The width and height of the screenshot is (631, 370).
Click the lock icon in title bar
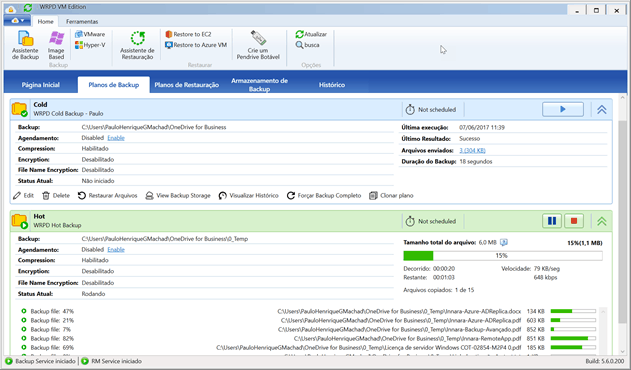click(11, 9)
